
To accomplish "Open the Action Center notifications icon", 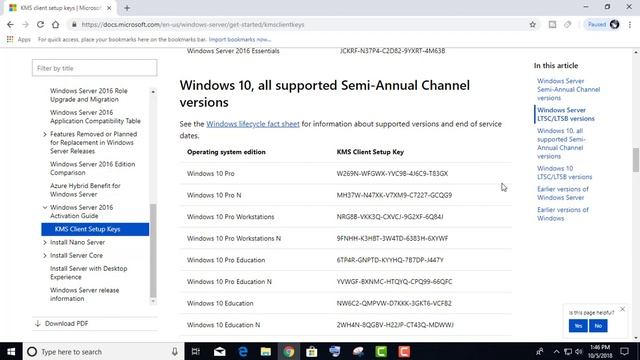I will pos(624,351).
